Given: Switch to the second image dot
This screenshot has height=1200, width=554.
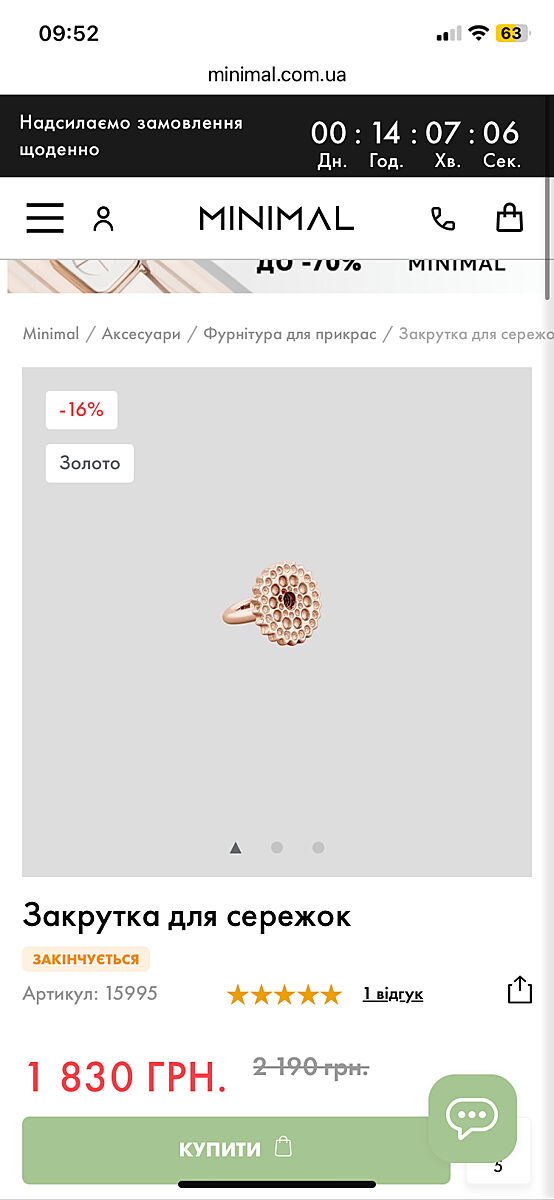Looking at the screenshot, I should (277, 848).
